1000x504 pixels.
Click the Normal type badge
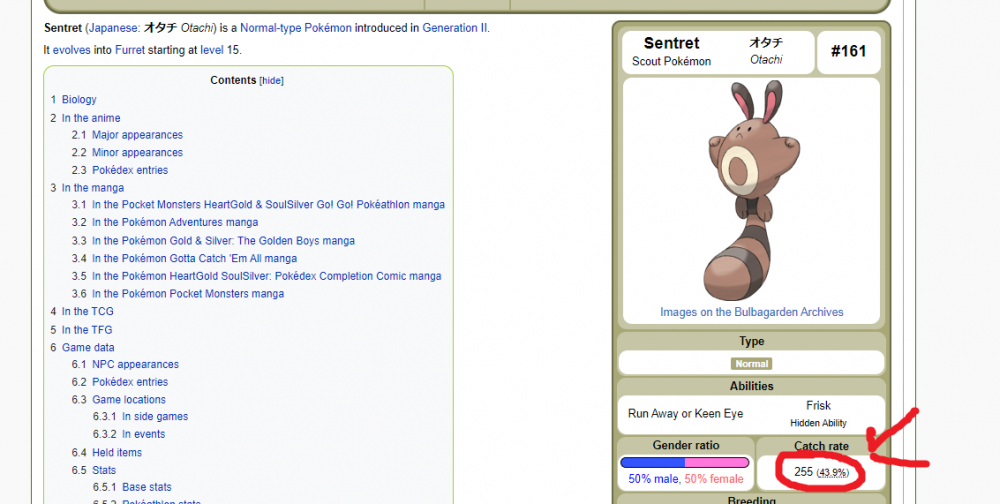[752, 364]
